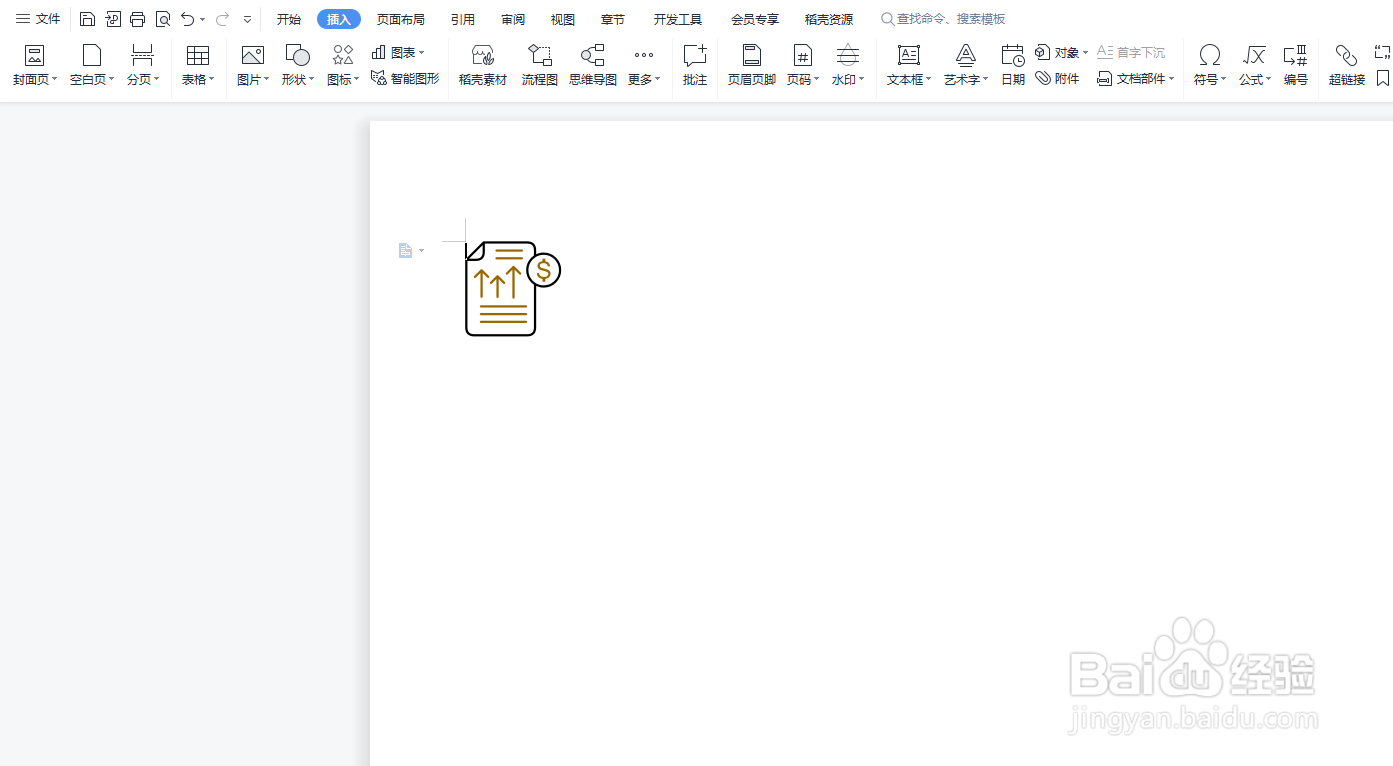
Task: Expand the quick access toolbar customization arrow
Action: (247, 19)
